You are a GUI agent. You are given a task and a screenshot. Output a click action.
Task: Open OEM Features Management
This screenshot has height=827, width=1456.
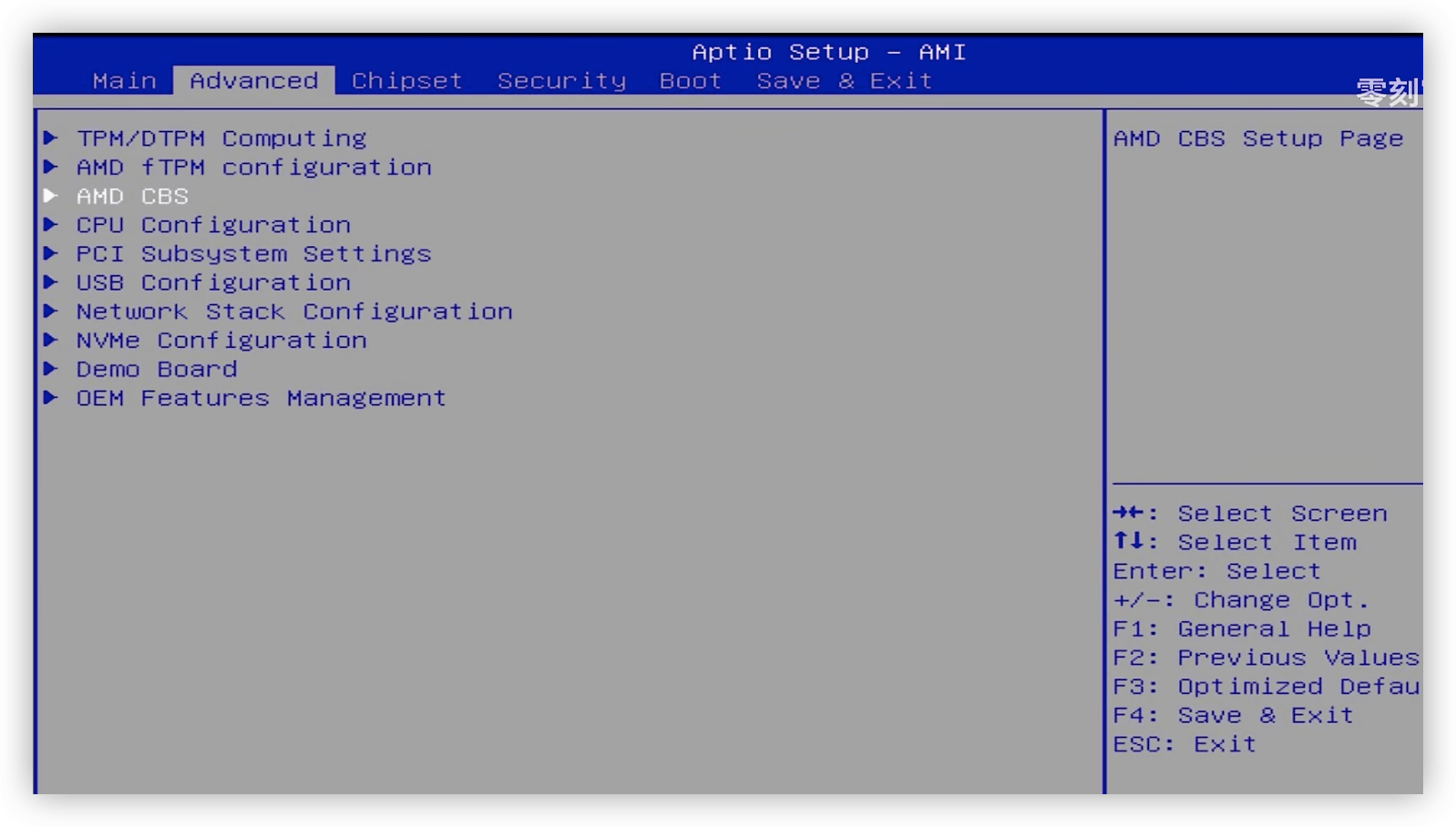(262, 398)
